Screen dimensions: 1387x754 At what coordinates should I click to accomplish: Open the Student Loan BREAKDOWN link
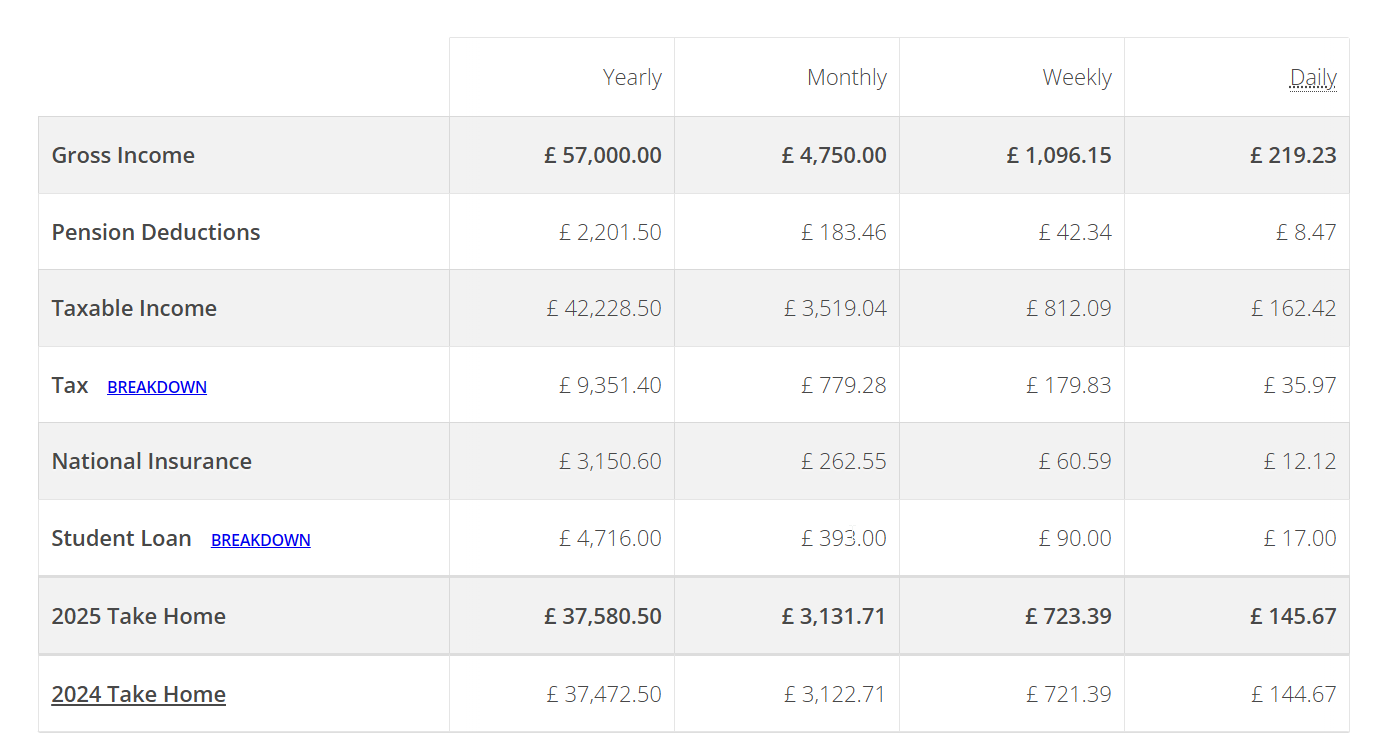[260, 540]
